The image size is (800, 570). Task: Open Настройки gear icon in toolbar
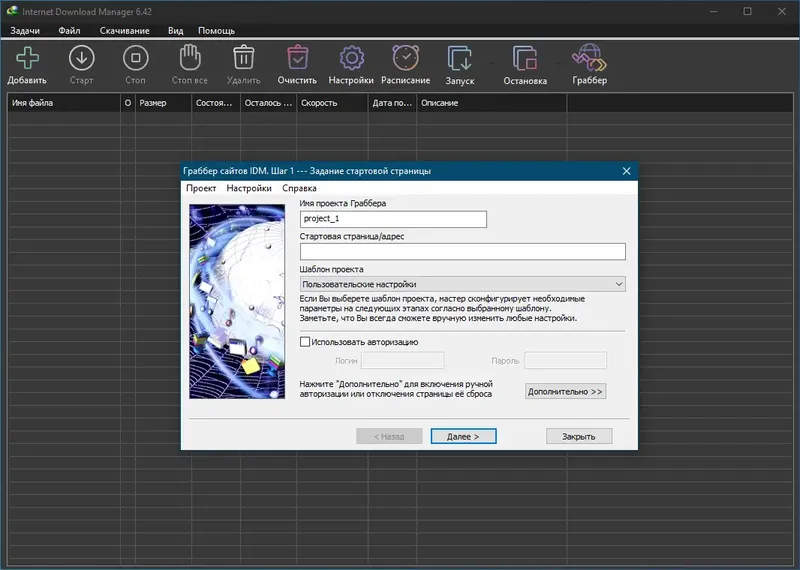(x=352, y=58)
